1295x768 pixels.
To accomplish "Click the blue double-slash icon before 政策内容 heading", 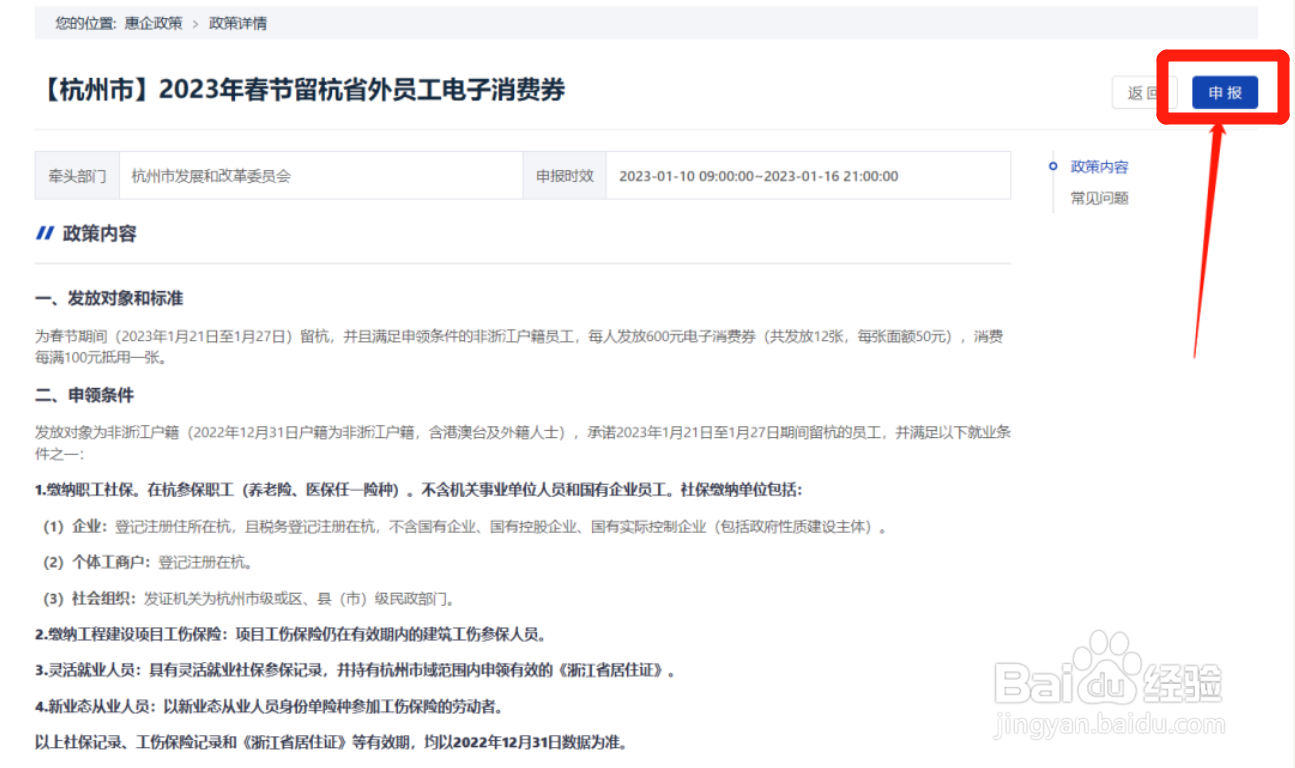I will pyautogui.click(x=44, y=234).
